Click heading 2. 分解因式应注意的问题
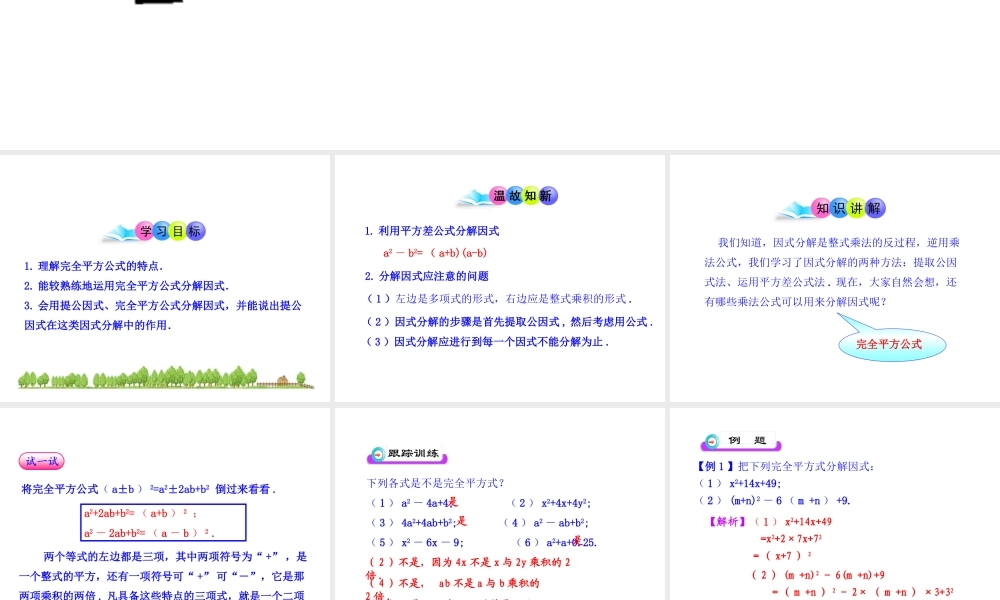Screen dimensions: 1000x600 click(x=427, y=276)
